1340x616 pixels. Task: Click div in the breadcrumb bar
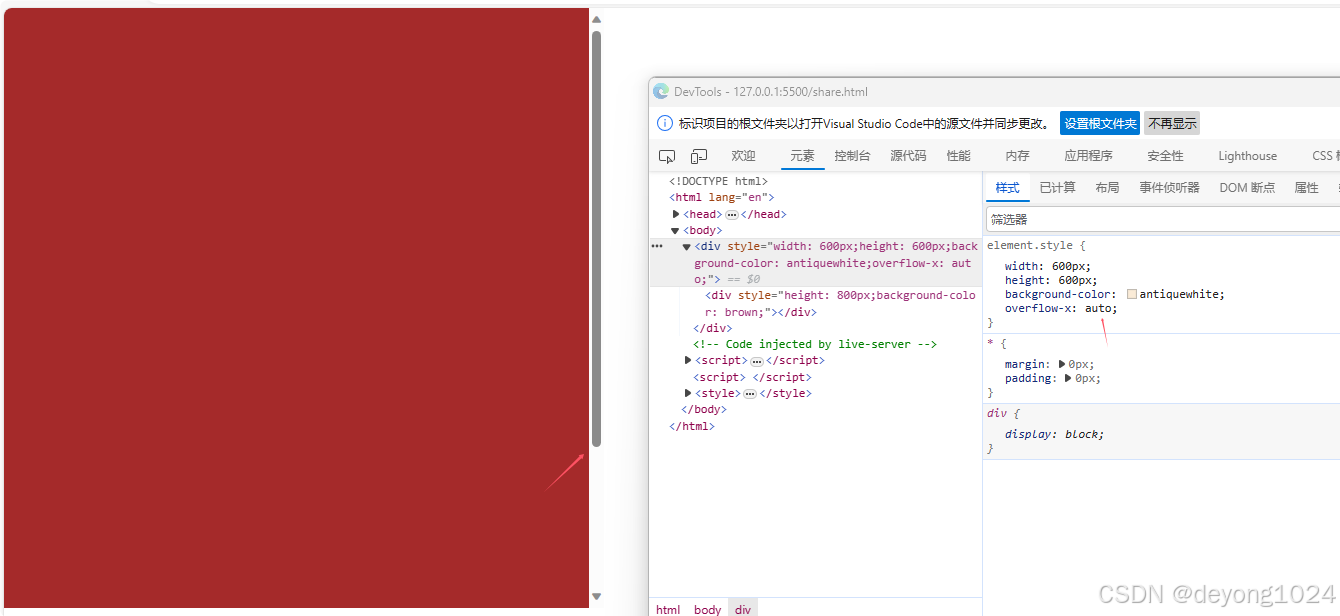[x=742, y=609]
